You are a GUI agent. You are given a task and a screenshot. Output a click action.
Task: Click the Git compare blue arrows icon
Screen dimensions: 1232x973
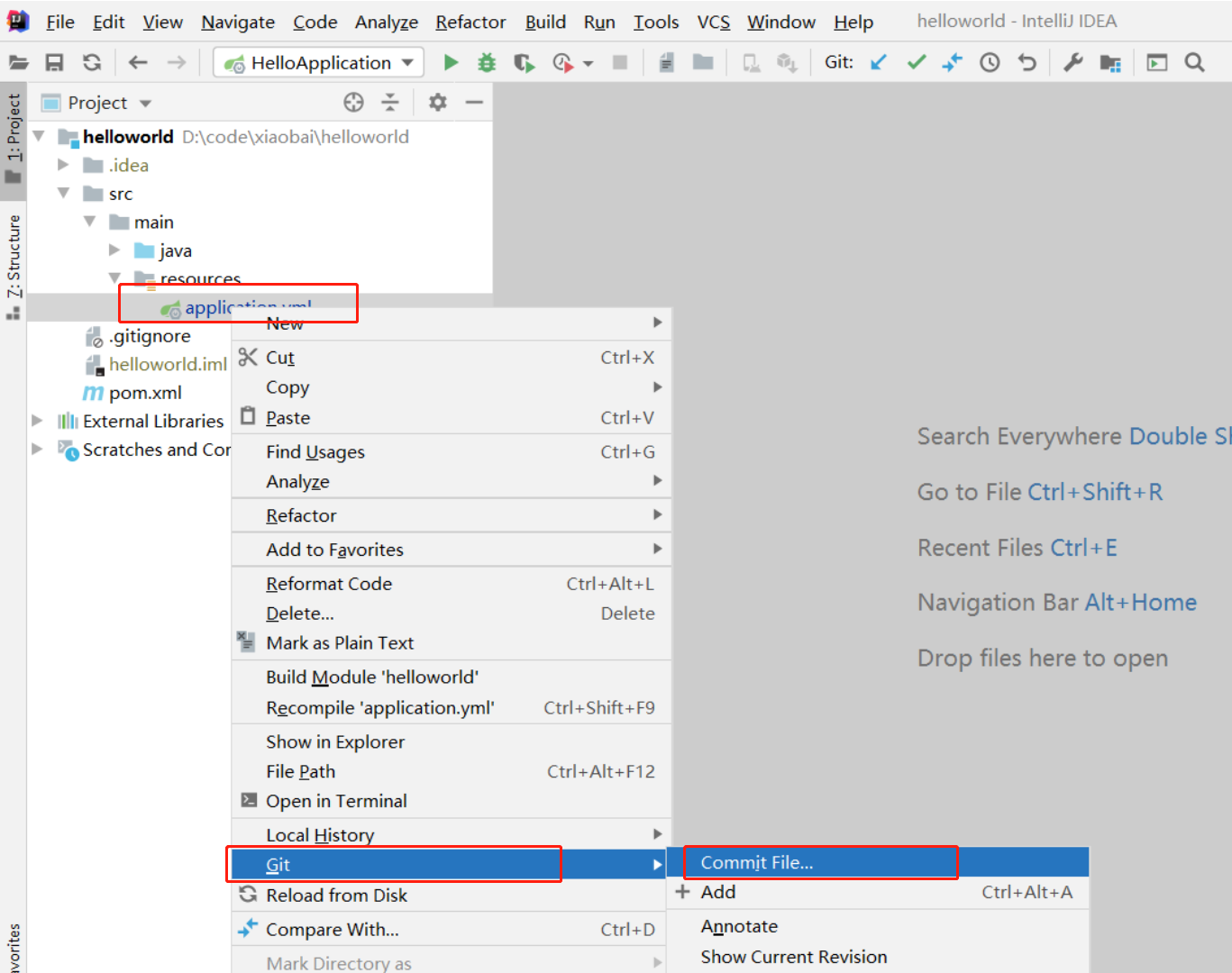pos(953,62)
